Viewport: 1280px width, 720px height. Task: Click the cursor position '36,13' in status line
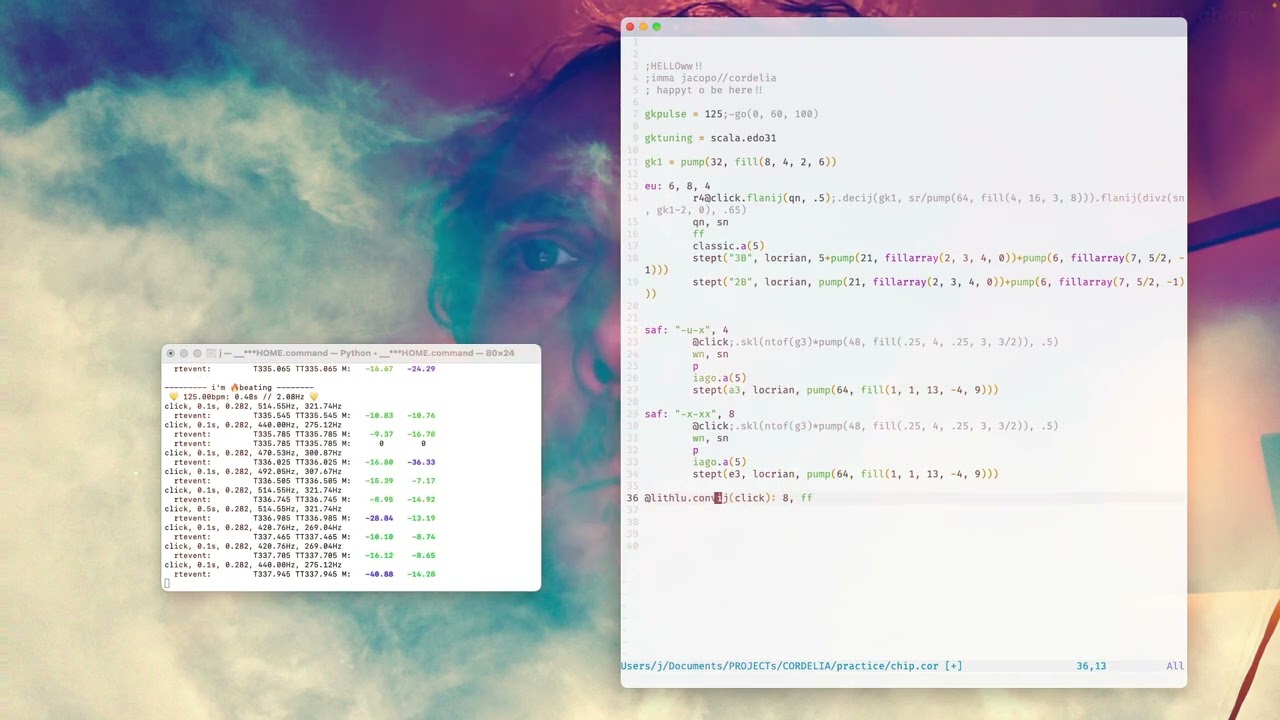point(1091,666)
